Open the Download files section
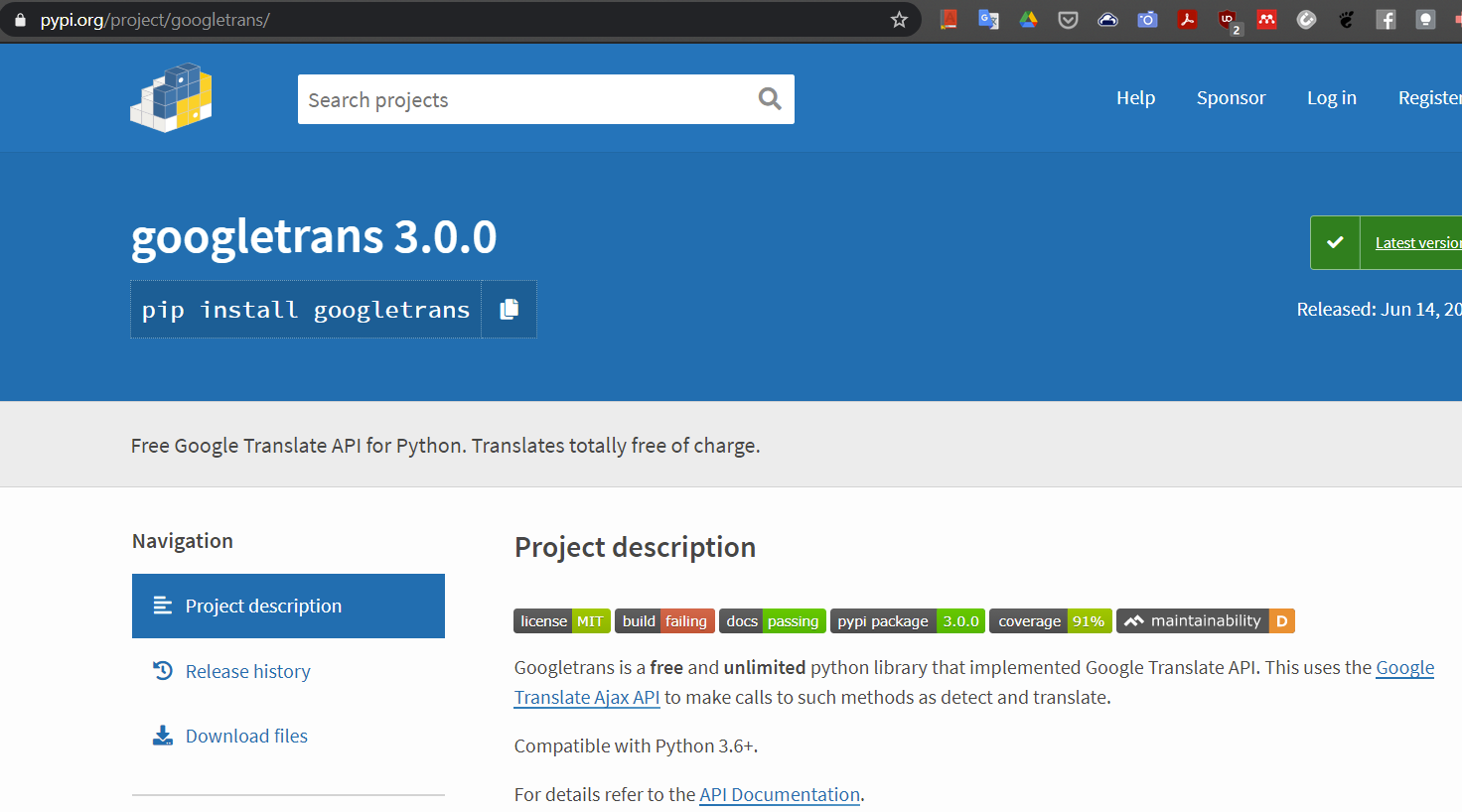 (x=245, y=735)
